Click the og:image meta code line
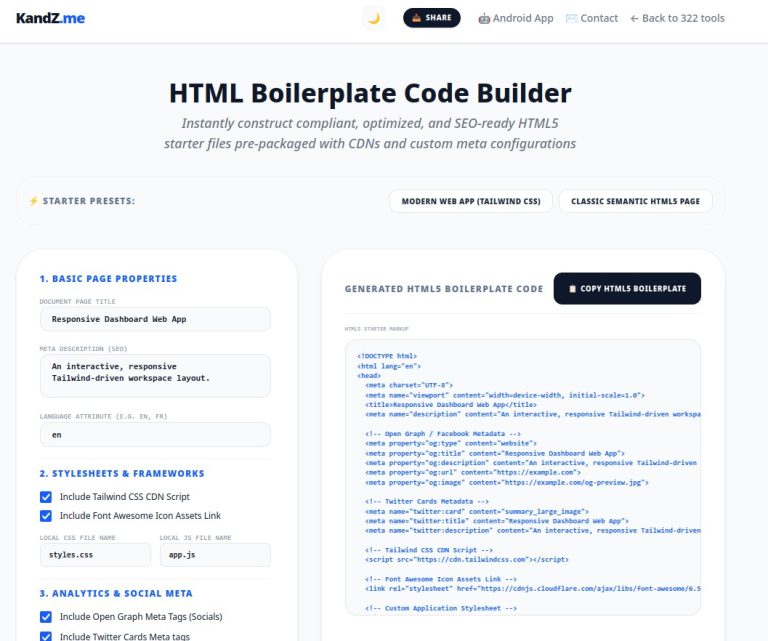This screenshot has height=641, width=768. tap(507, 483)
